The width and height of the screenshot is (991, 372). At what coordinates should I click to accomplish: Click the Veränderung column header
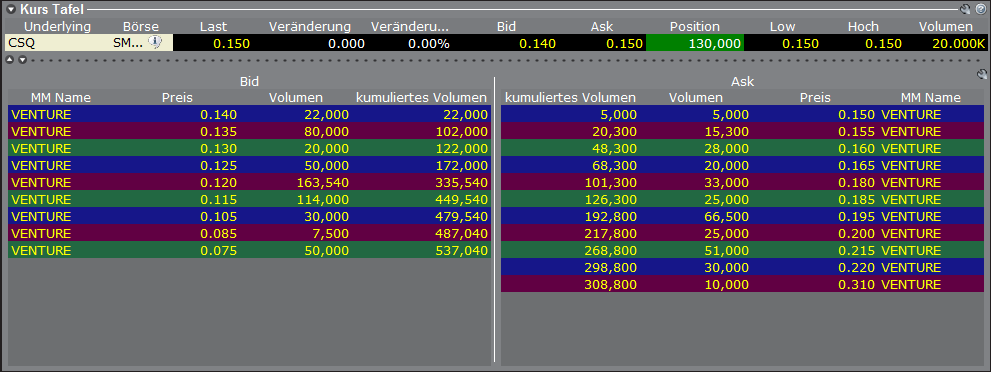[310, 27]
